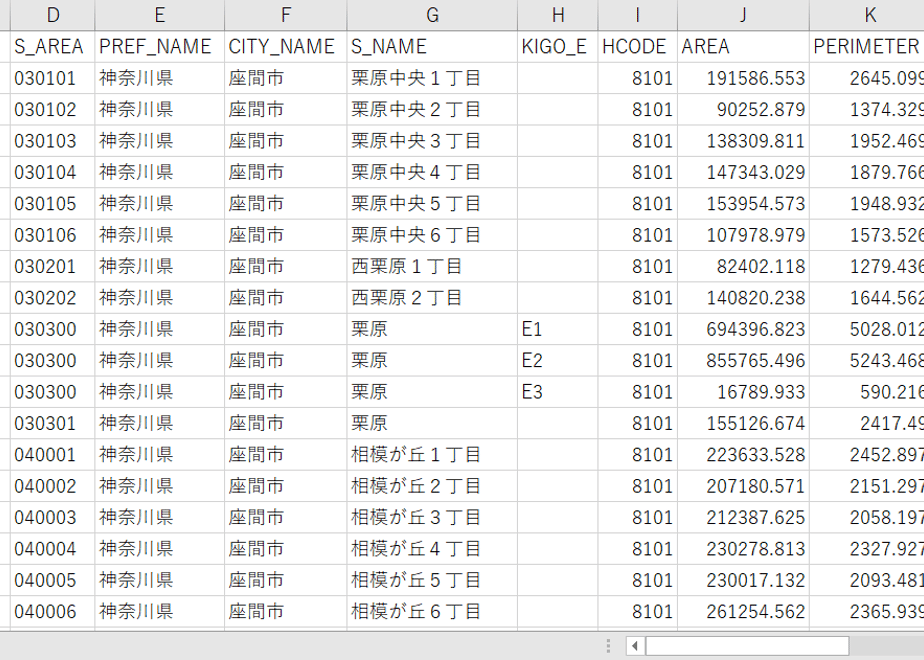Click the S_NAME header cell
Viewport: 924px width, 660px height.
click(433, 47)
